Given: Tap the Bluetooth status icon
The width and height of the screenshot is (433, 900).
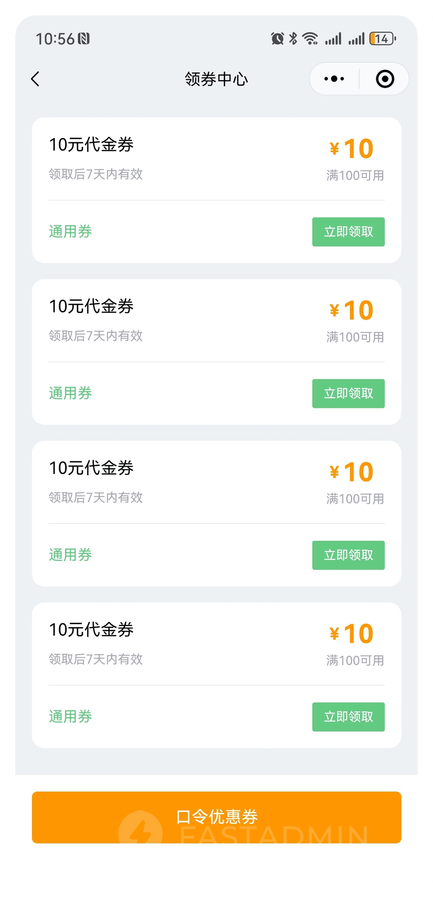Looking at the screenshot, I should point(293,38).
